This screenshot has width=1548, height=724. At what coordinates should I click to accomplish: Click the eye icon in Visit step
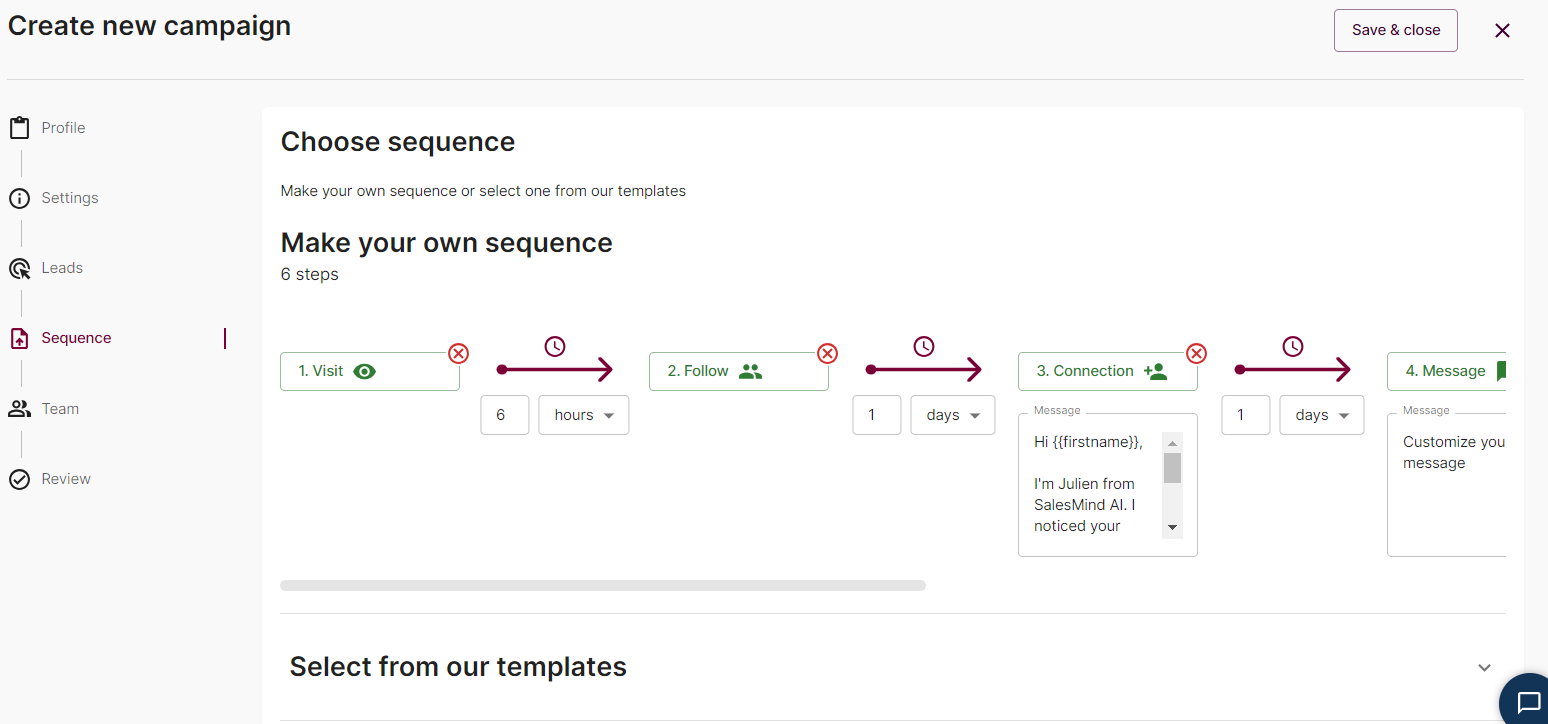[x=365, y=371]
